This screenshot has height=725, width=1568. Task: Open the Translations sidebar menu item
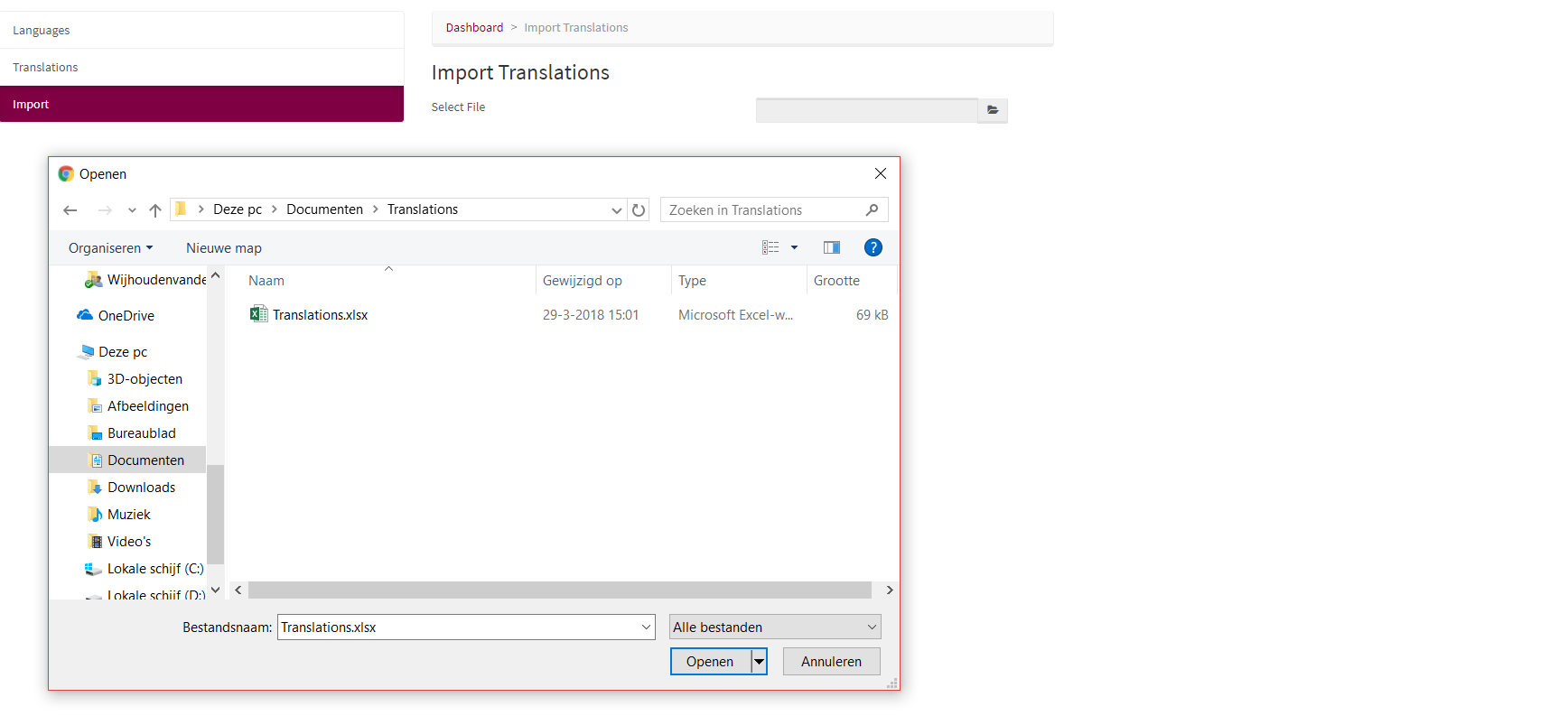pyautogui.click(x=45, y=68)
